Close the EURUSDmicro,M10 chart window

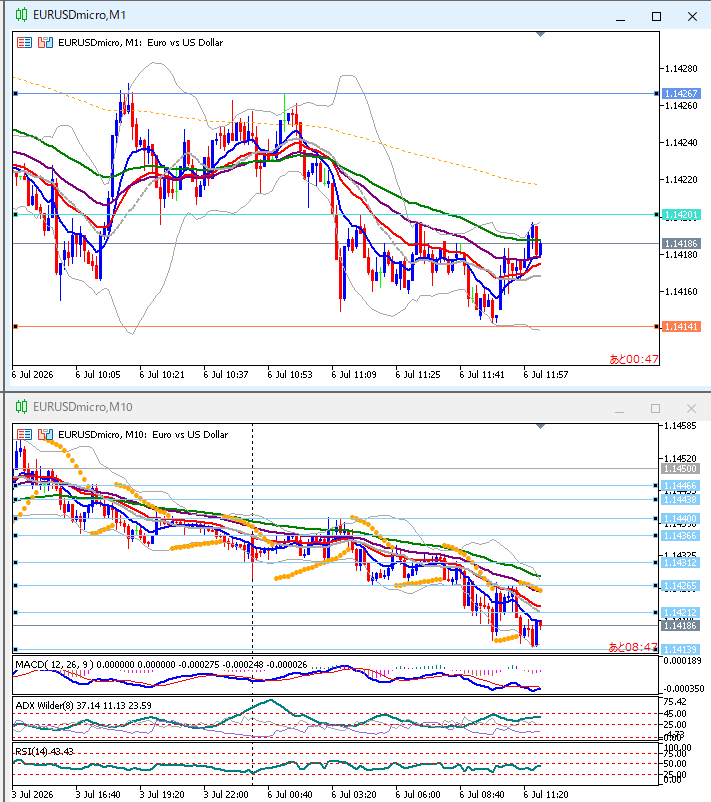point(691,408)
